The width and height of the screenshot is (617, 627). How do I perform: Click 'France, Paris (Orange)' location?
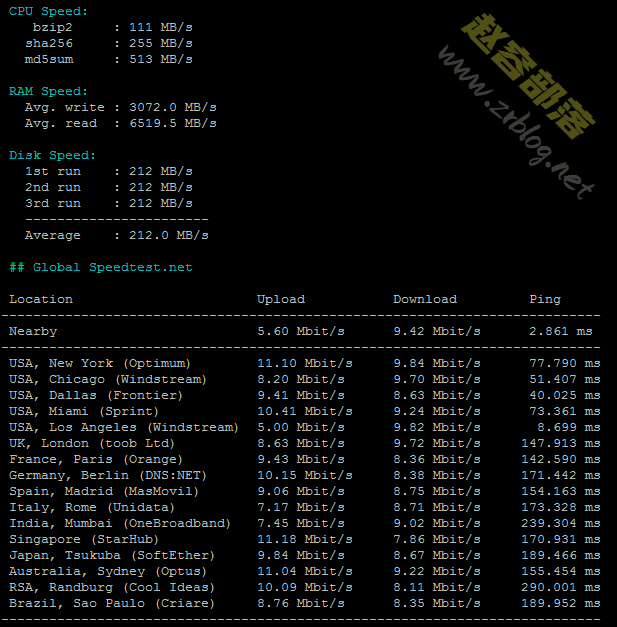point(96,459)
